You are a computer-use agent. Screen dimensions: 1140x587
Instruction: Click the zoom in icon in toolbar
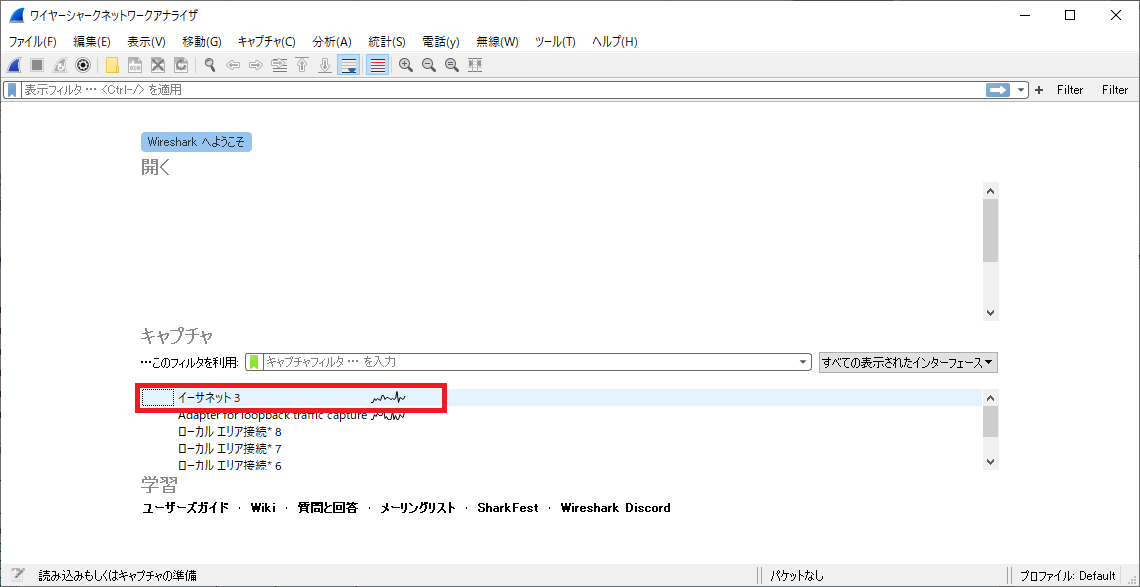point(406,65)
